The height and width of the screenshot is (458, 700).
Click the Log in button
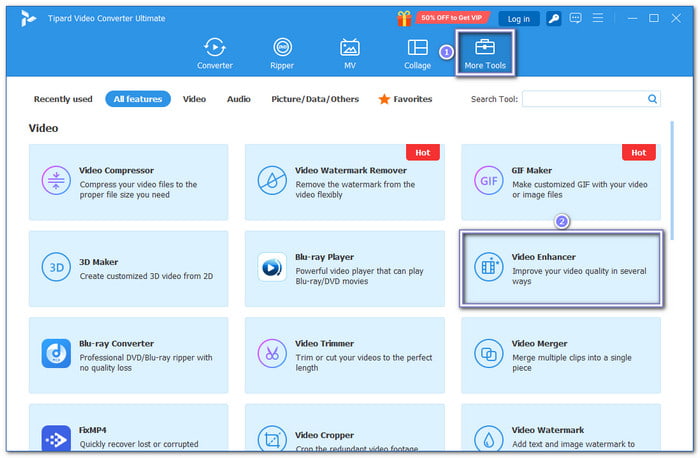[x=519, y=19]
